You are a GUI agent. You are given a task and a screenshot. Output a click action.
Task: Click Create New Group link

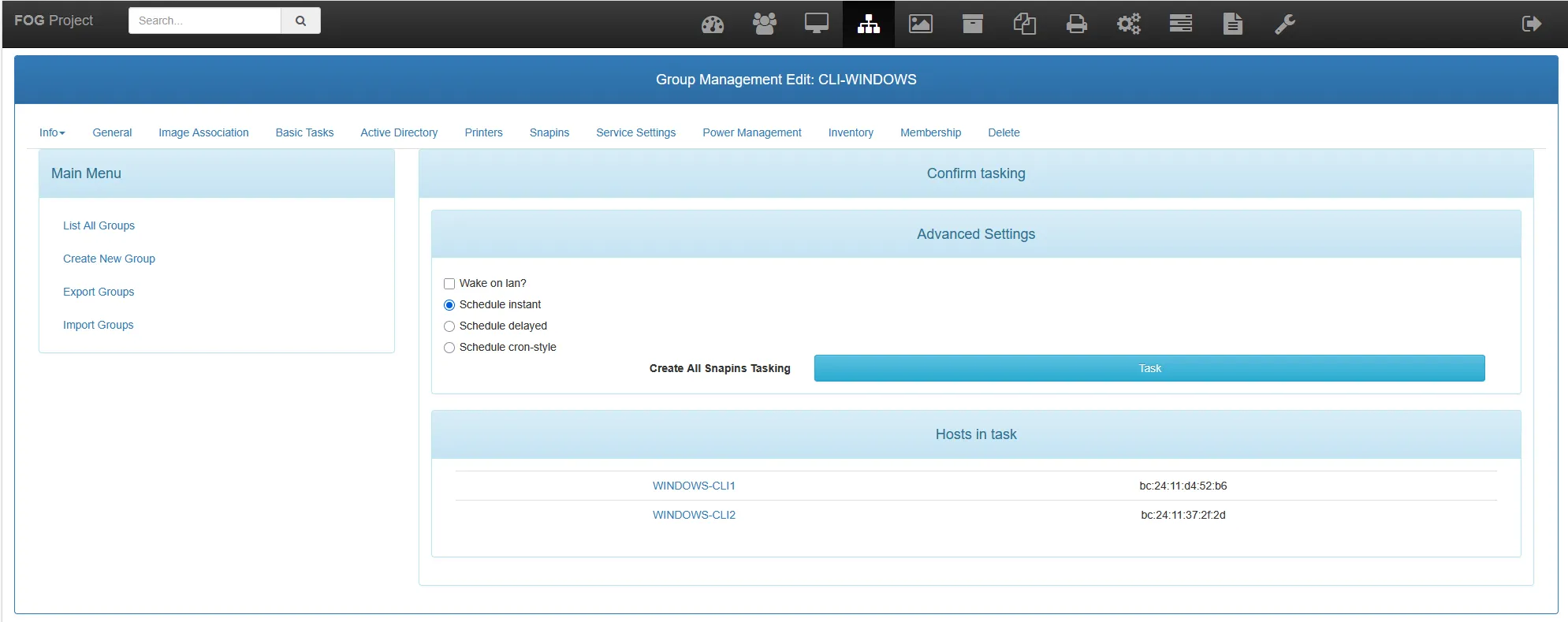click(109, 259)
